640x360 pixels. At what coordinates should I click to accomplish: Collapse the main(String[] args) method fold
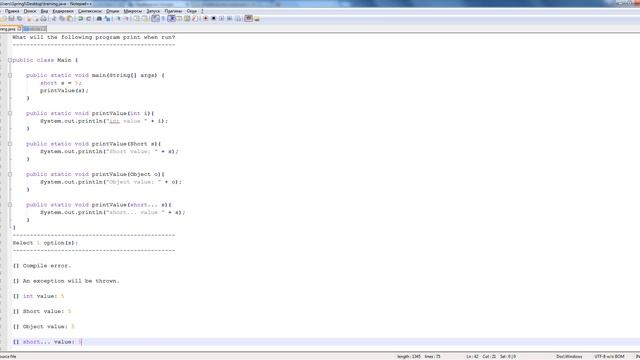[10, 75]
